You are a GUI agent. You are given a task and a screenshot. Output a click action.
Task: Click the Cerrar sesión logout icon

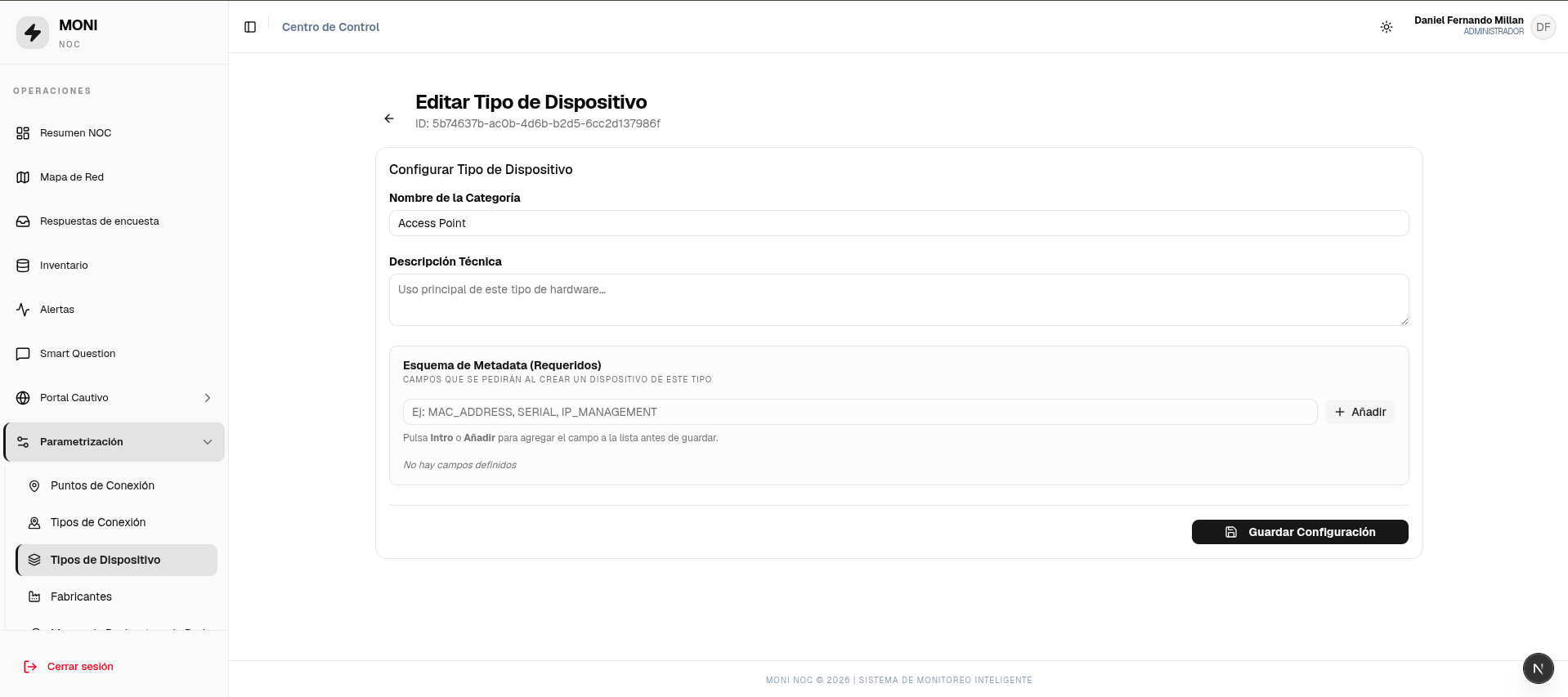[30, 667]
